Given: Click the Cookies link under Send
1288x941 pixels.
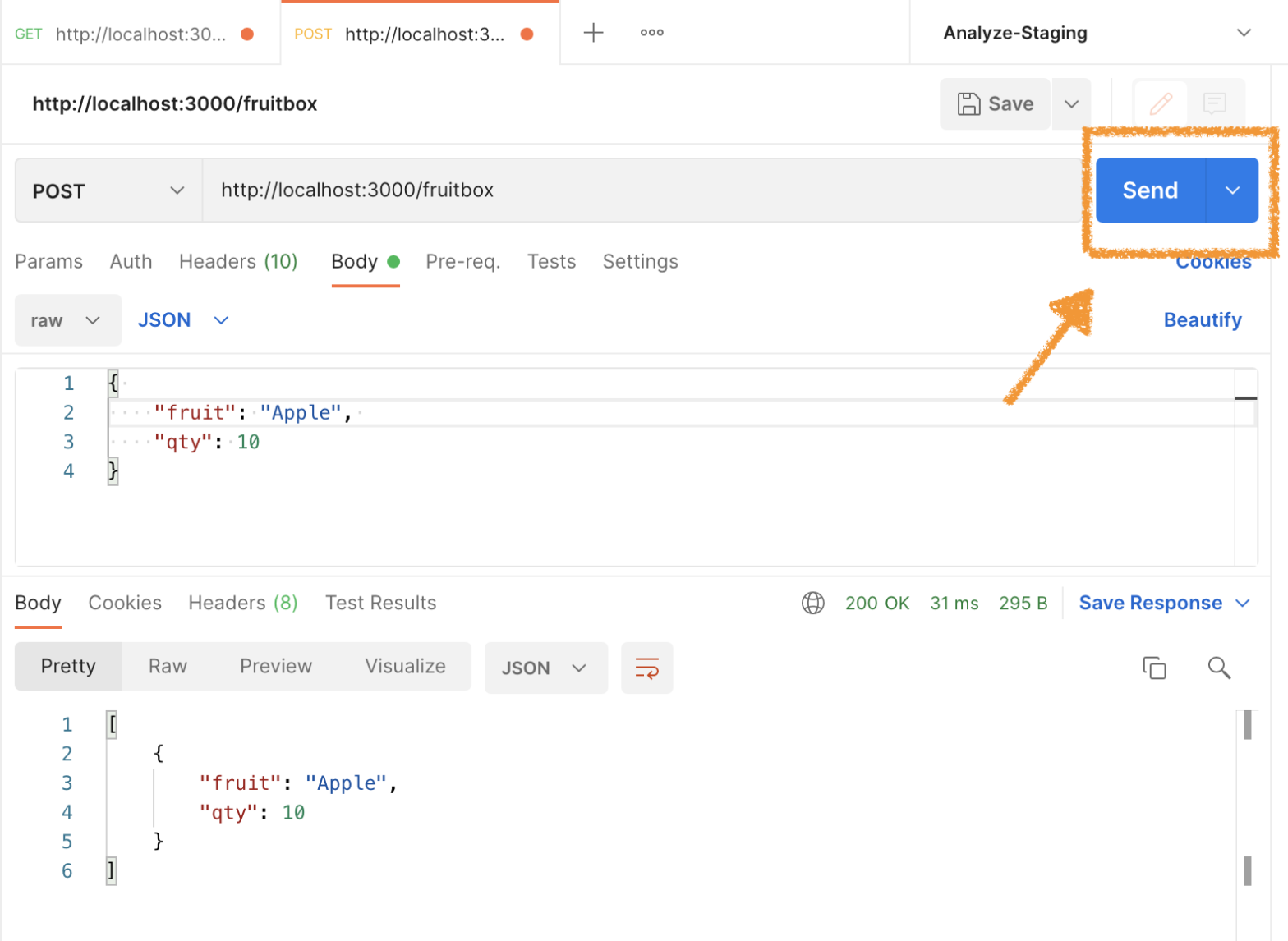Looking at the screenshot, I should [1213, 262].
